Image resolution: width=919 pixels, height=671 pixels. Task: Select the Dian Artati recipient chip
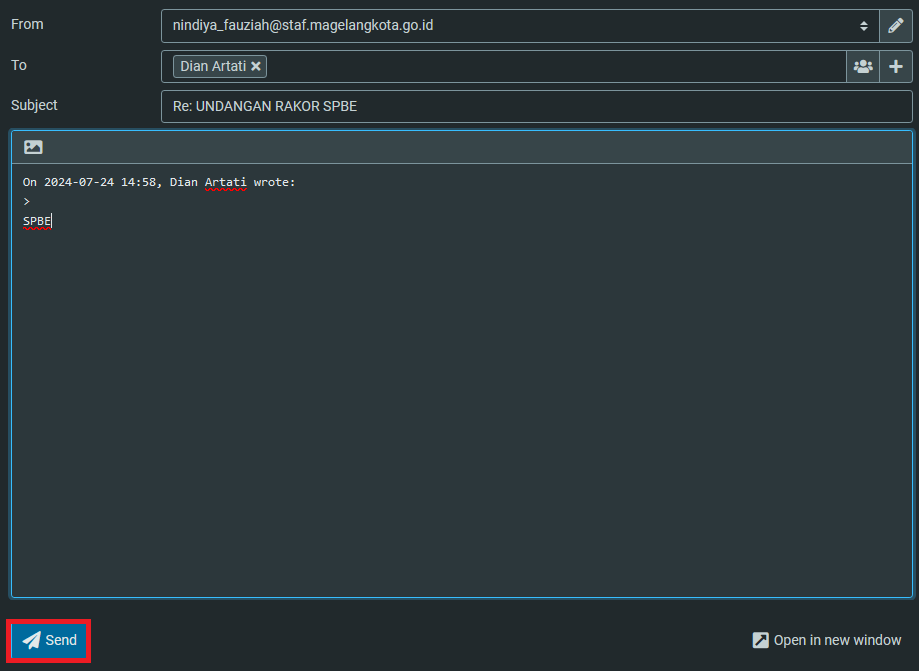(x=212, y=66)
